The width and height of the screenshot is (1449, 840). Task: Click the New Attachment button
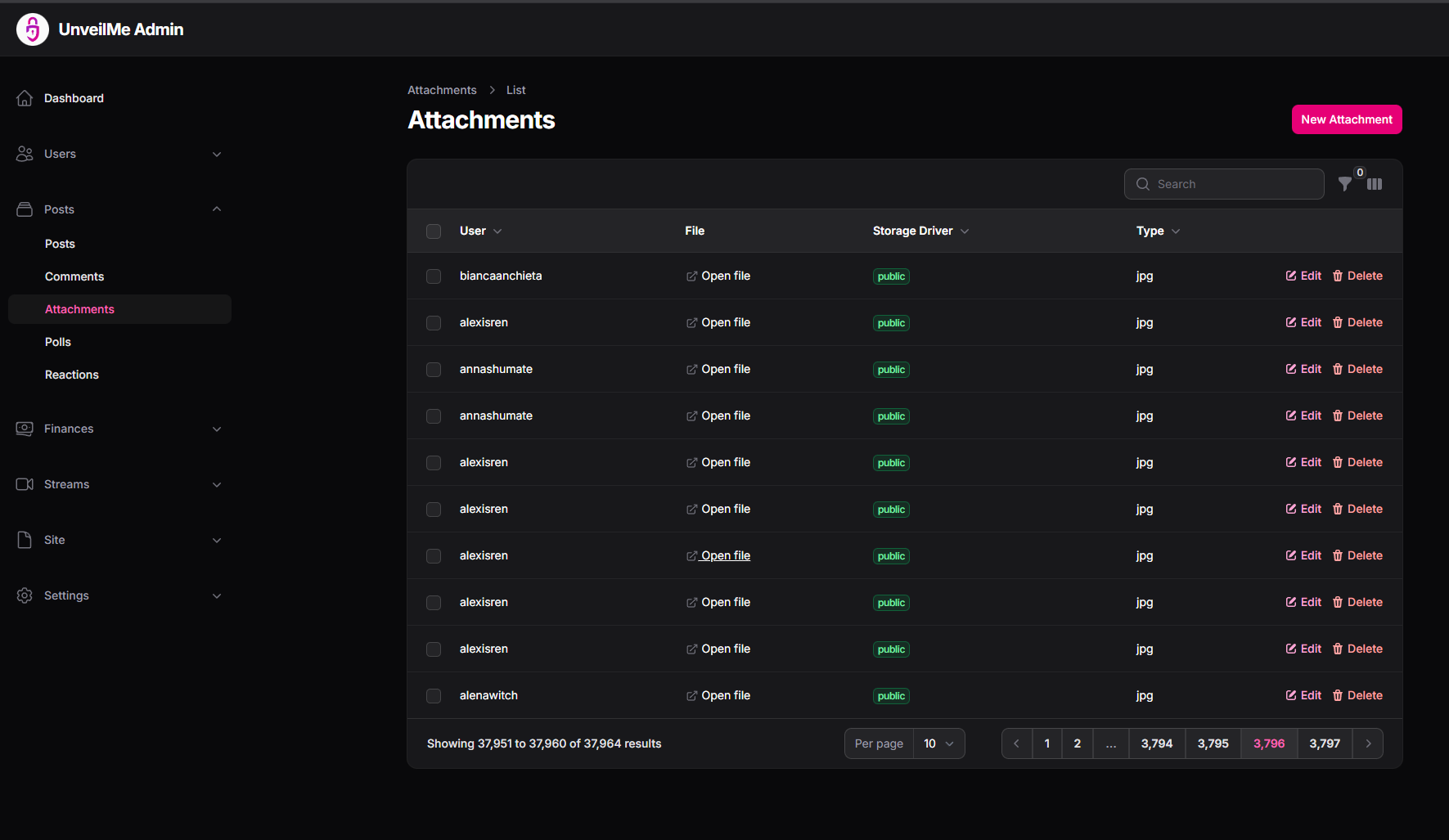coord(1346,119)
